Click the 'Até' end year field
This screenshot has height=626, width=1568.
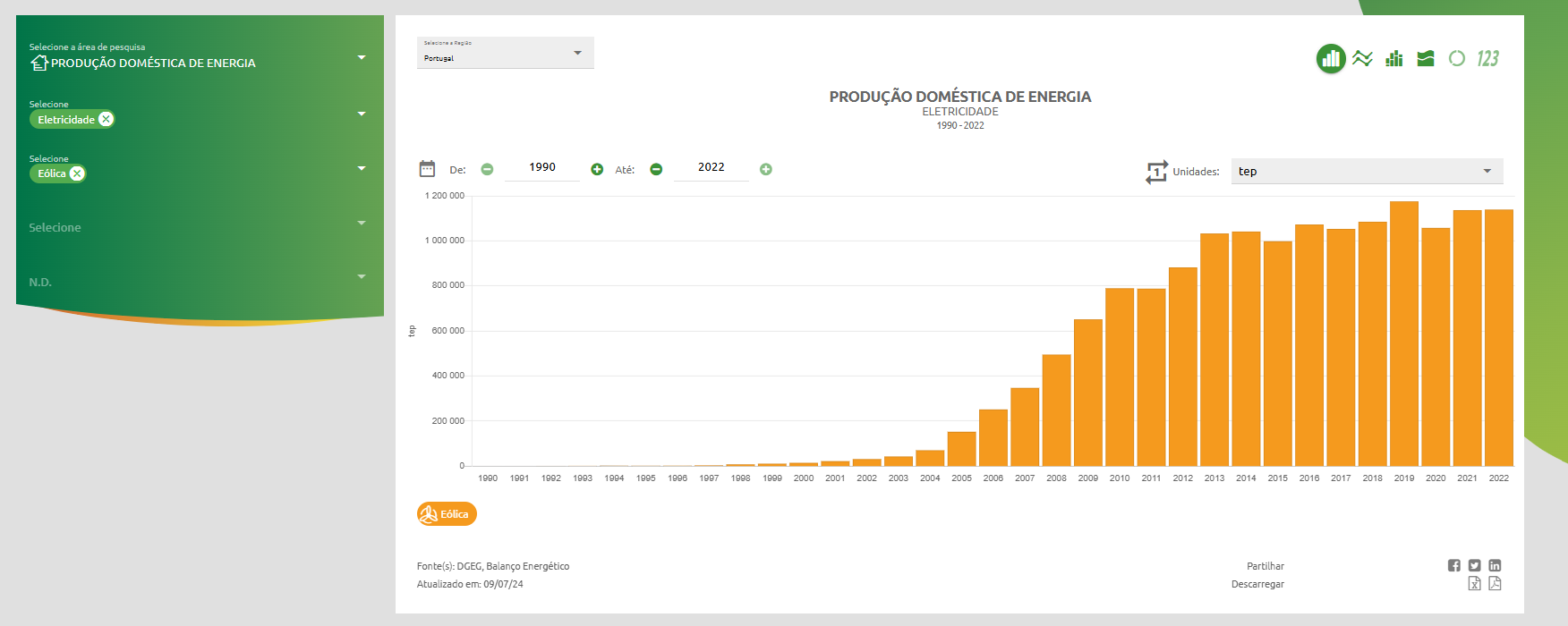click(711, 167)
